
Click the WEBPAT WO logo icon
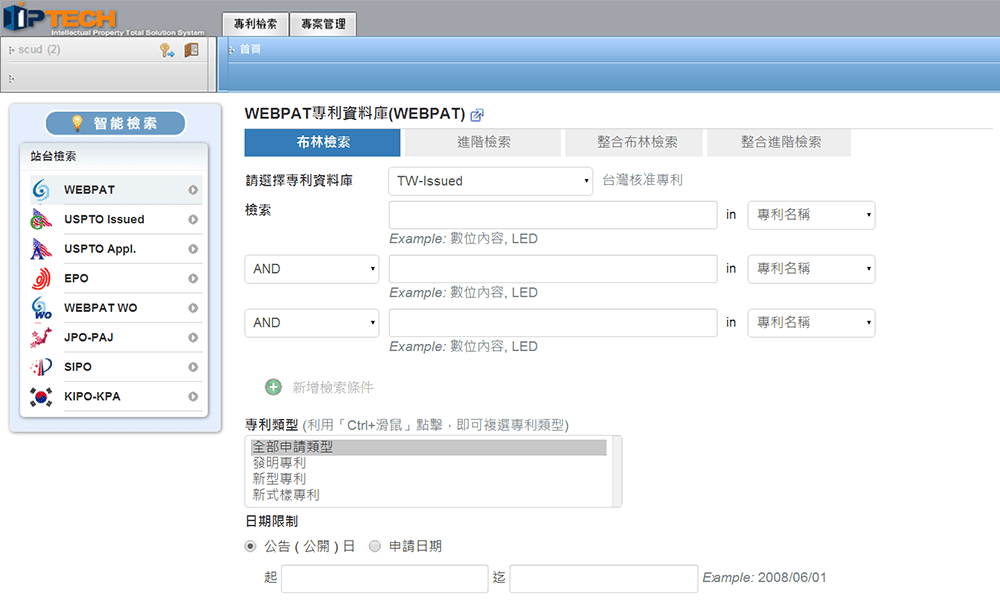[x=41, y=308]
